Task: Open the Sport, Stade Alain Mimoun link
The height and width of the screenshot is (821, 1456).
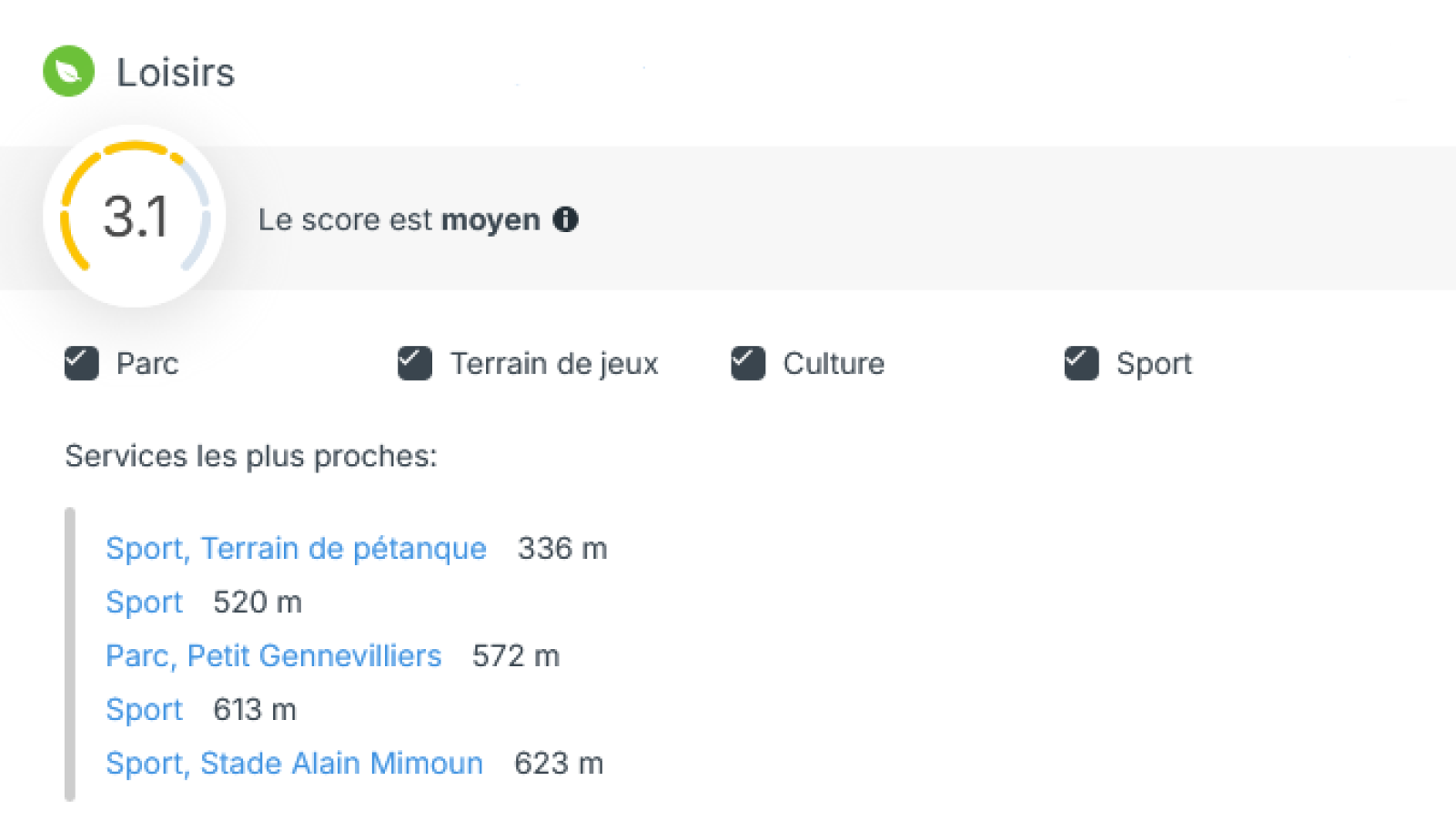Action: pos(294,763)
